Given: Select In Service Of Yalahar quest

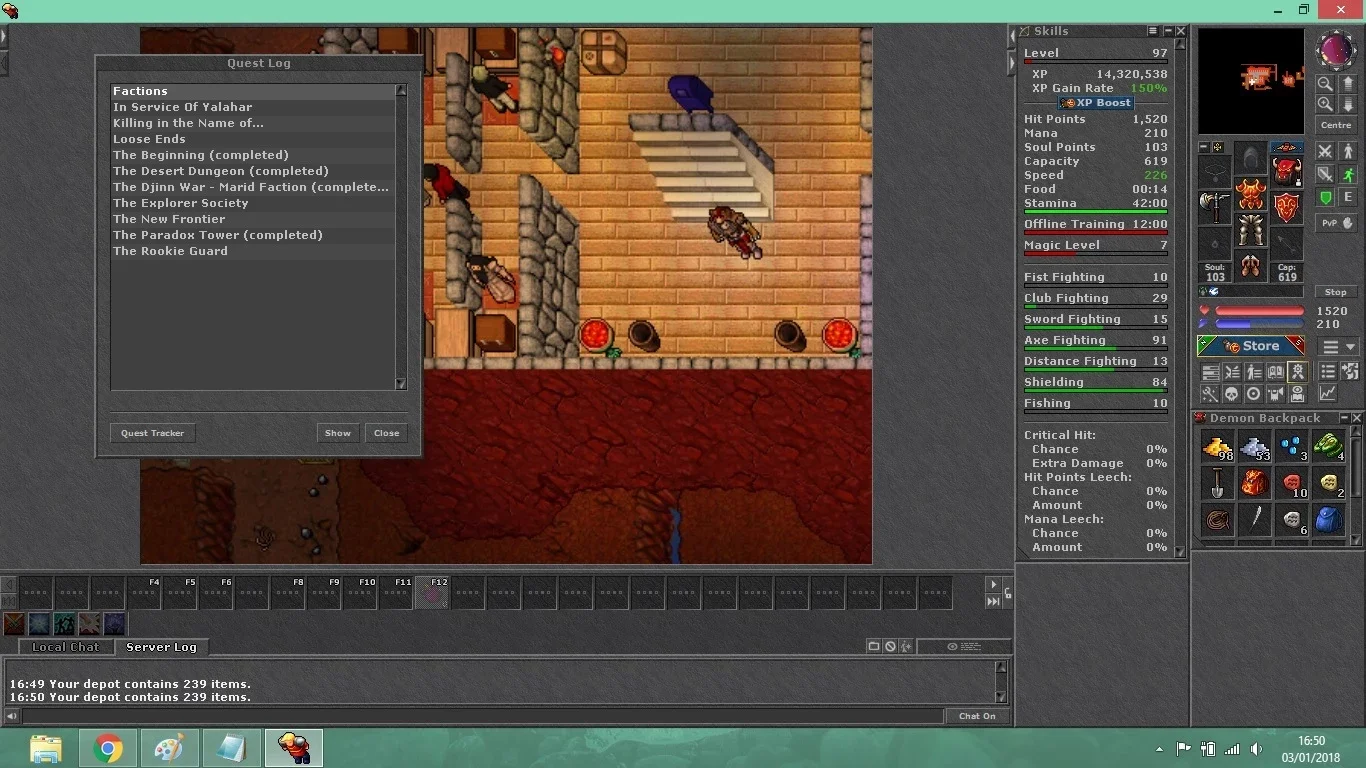Looking at the screenshot, I should 253,107.
